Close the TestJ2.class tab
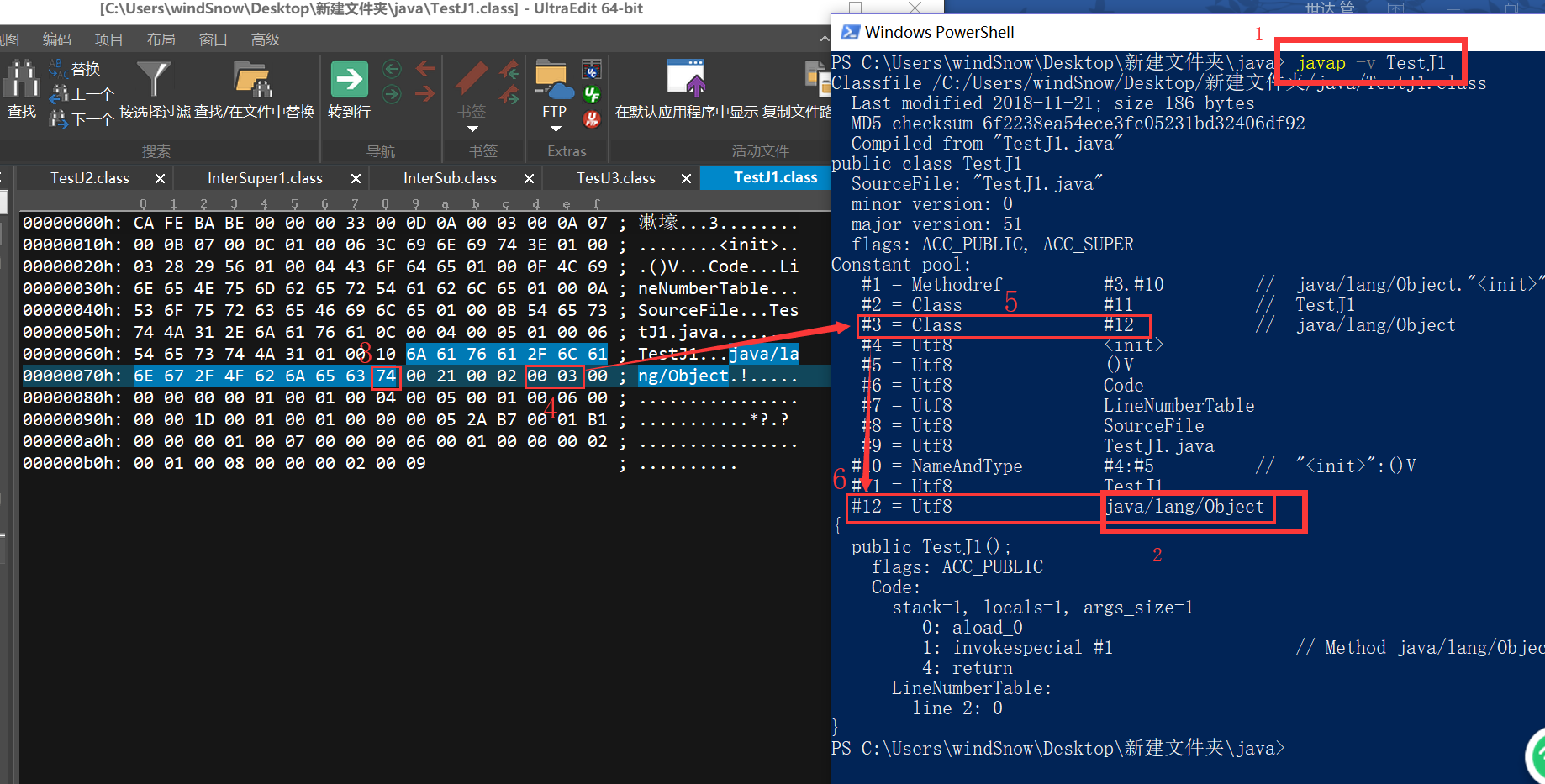The width and height of the screenshot is (1545, 784). (160, 178)
